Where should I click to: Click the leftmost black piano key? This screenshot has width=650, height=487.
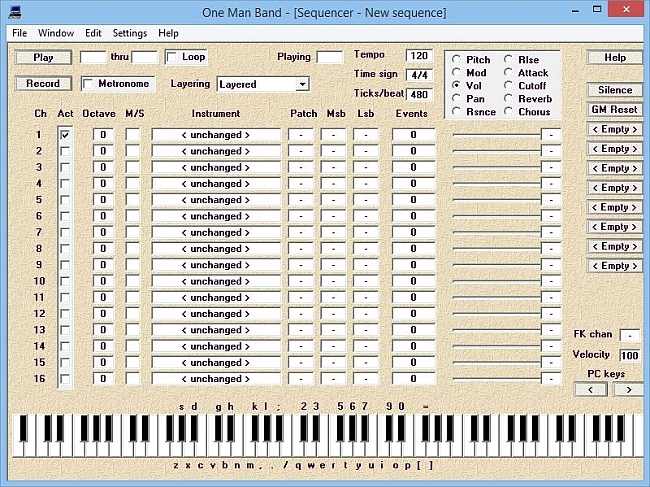pyautogui.click(x=24, y=428)
